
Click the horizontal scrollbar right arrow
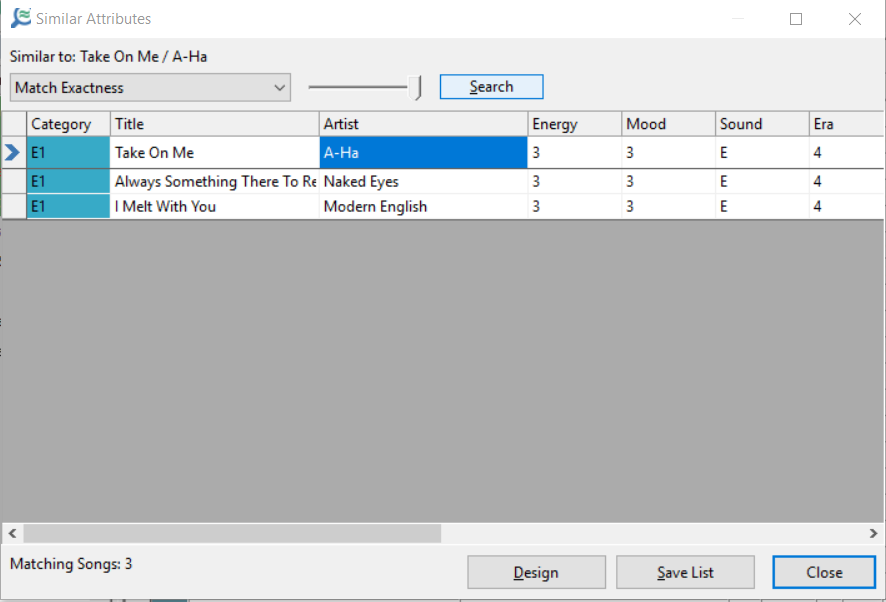[x=873, y=533]
